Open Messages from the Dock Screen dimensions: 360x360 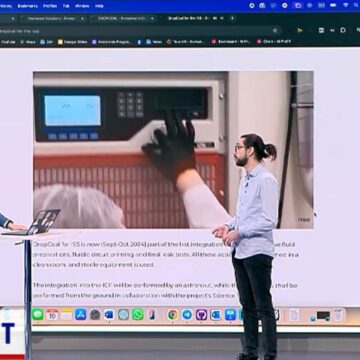pyautogui.click(x=38, y=314)
